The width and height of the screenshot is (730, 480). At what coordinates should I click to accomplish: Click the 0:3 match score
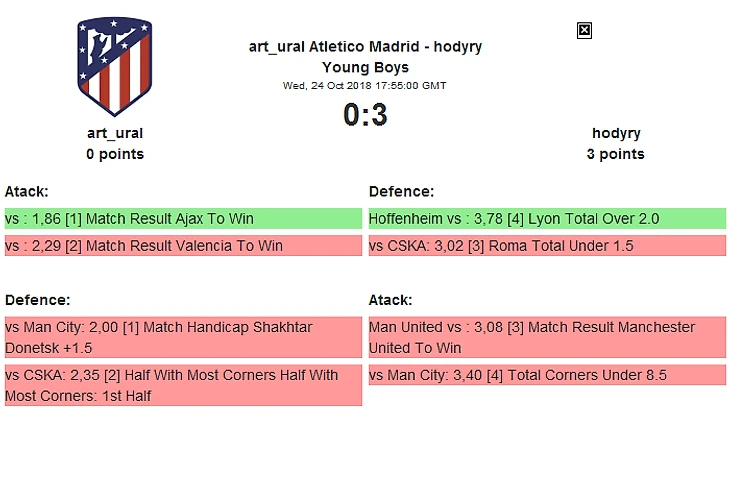click(x=365, y=116)
